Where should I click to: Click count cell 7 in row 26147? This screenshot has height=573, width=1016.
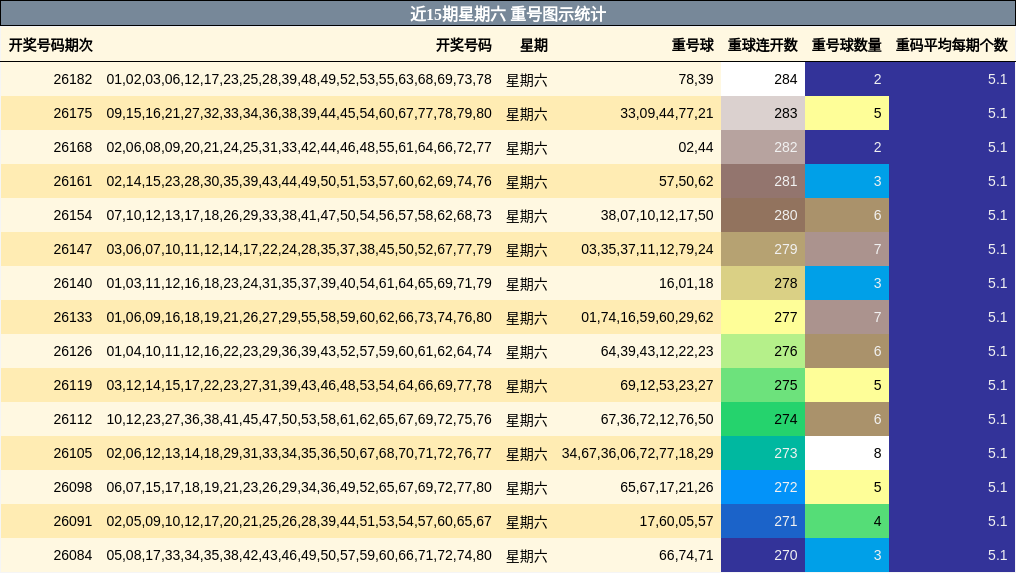(x=847, y=250)
